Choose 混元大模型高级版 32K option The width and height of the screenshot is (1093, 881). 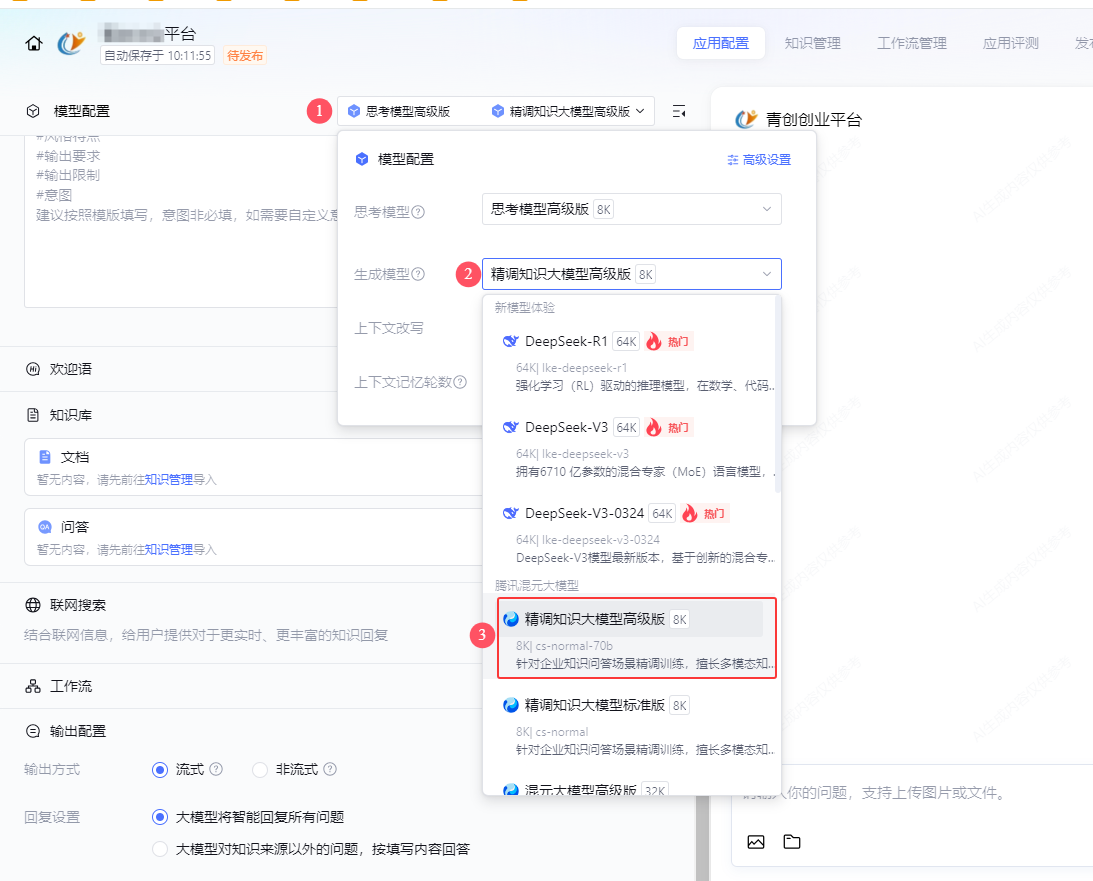pyautogui.click(x=630, y=788)
